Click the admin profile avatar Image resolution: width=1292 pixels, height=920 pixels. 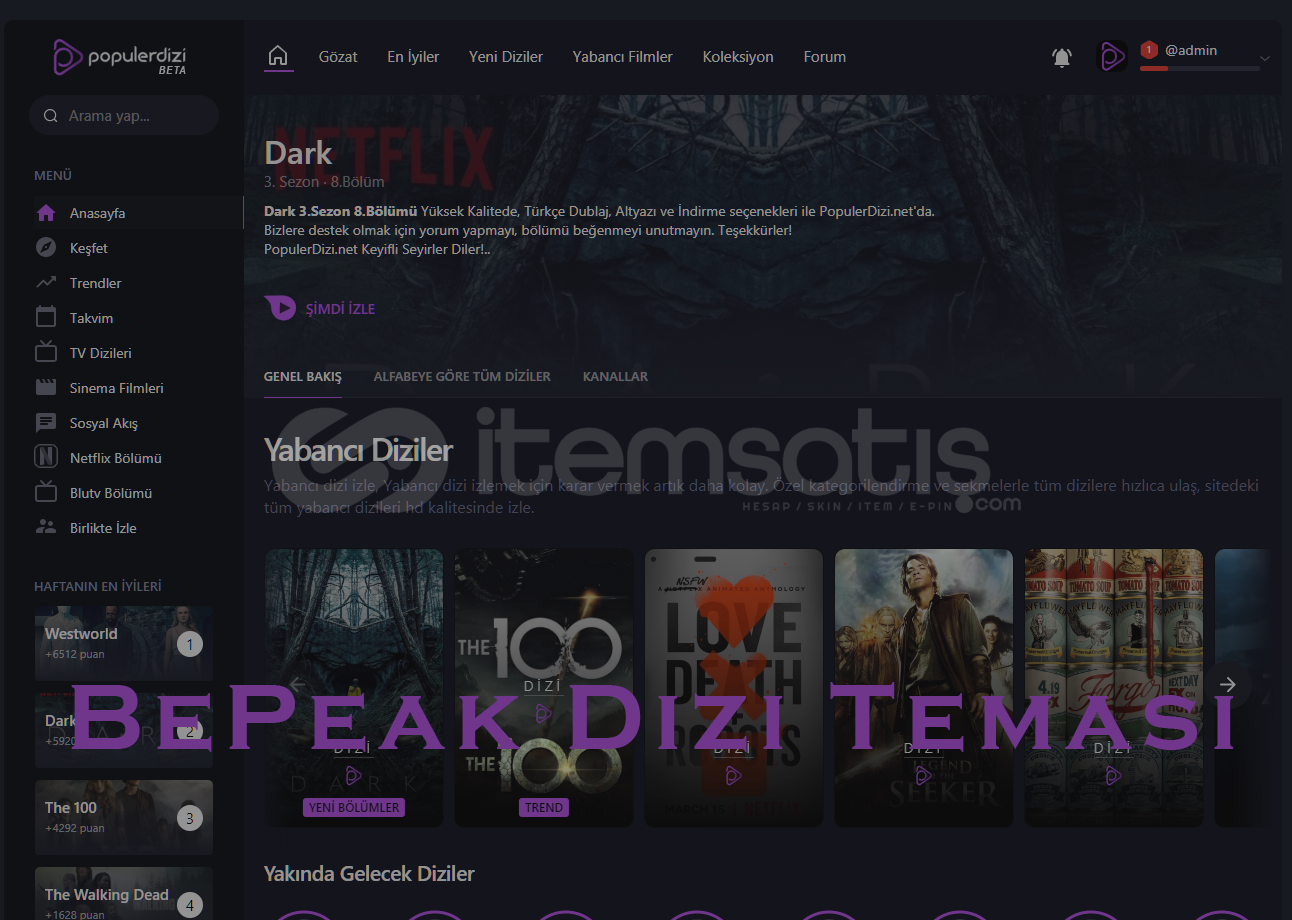1112,57
